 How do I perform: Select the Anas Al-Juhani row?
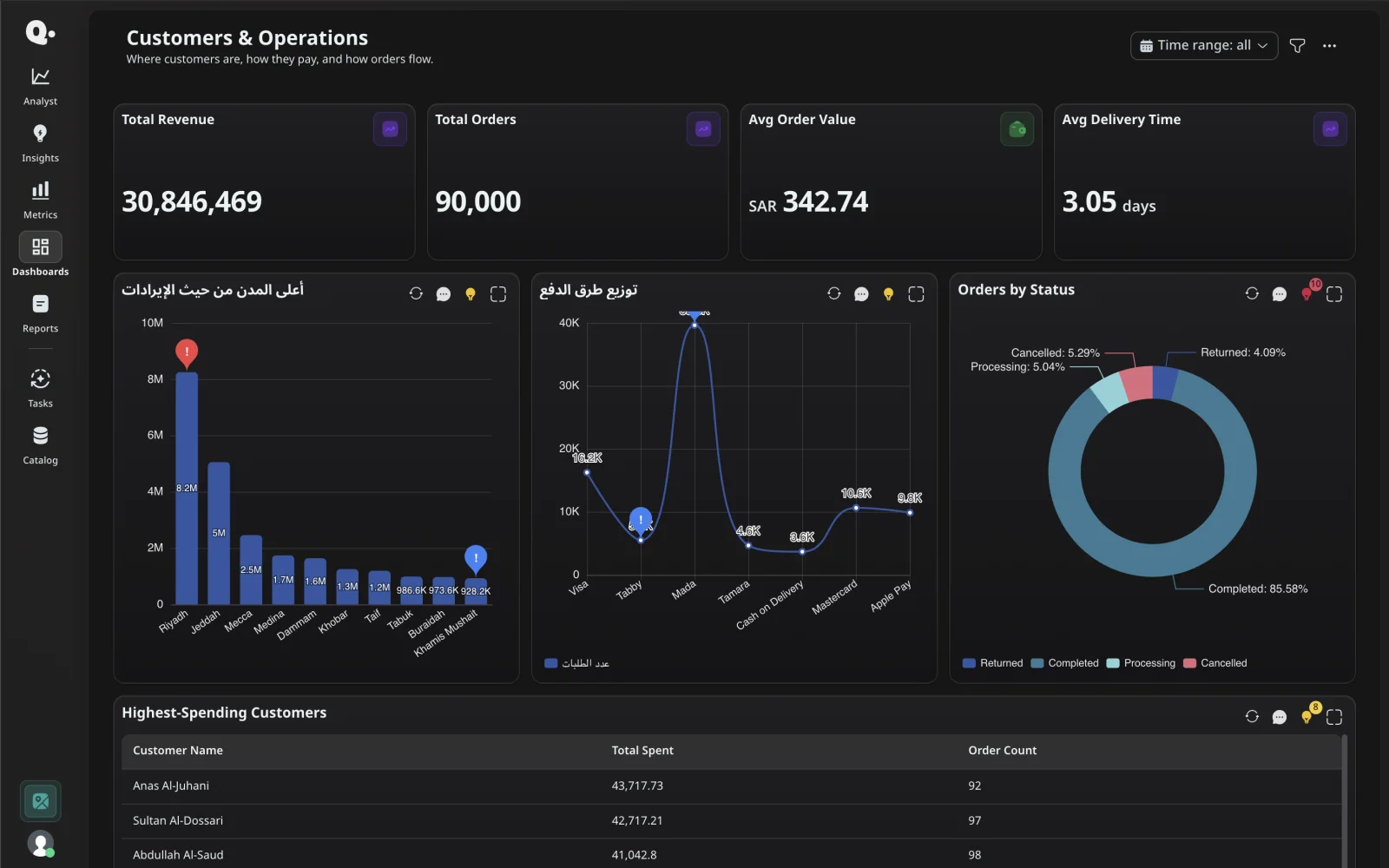(x=731, y=786)
